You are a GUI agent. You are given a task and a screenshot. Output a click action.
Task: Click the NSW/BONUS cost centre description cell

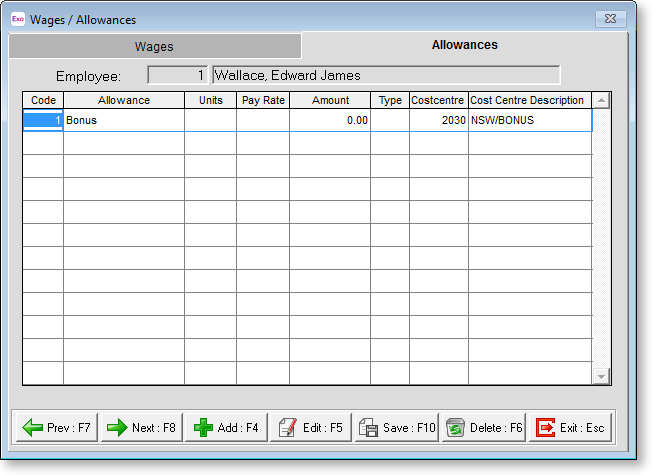pos(529,120)
